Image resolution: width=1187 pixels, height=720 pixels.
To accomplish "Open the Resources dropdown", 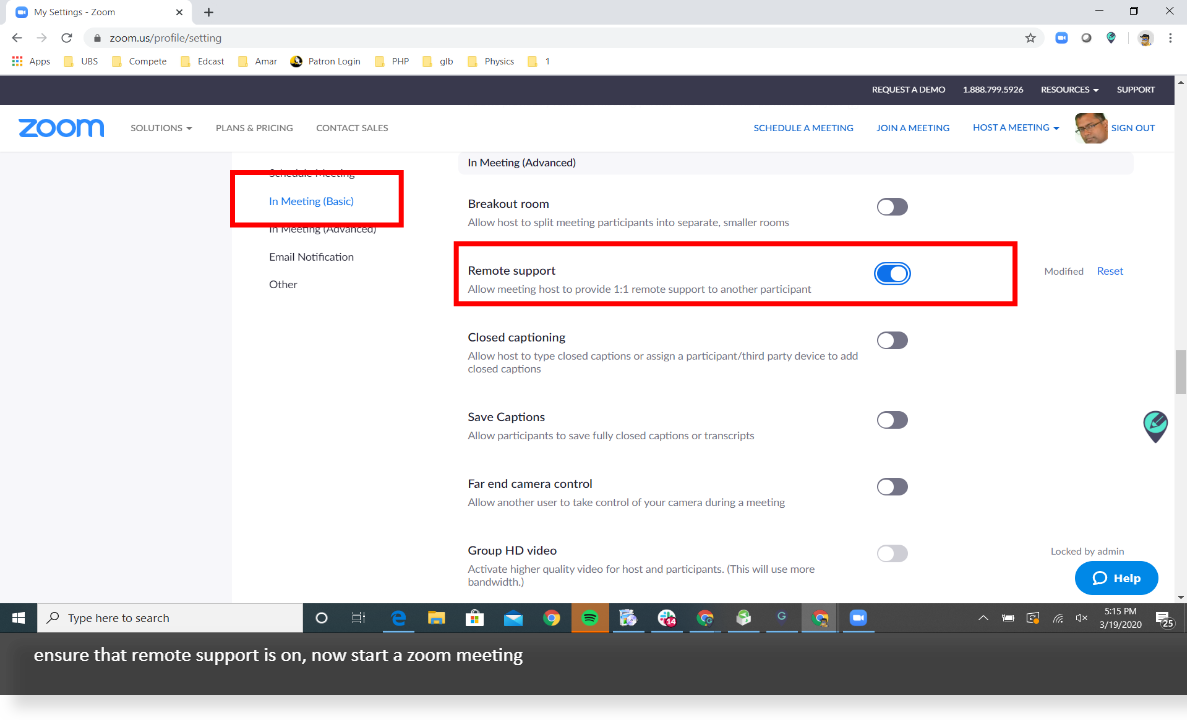I will [1068, 89].
